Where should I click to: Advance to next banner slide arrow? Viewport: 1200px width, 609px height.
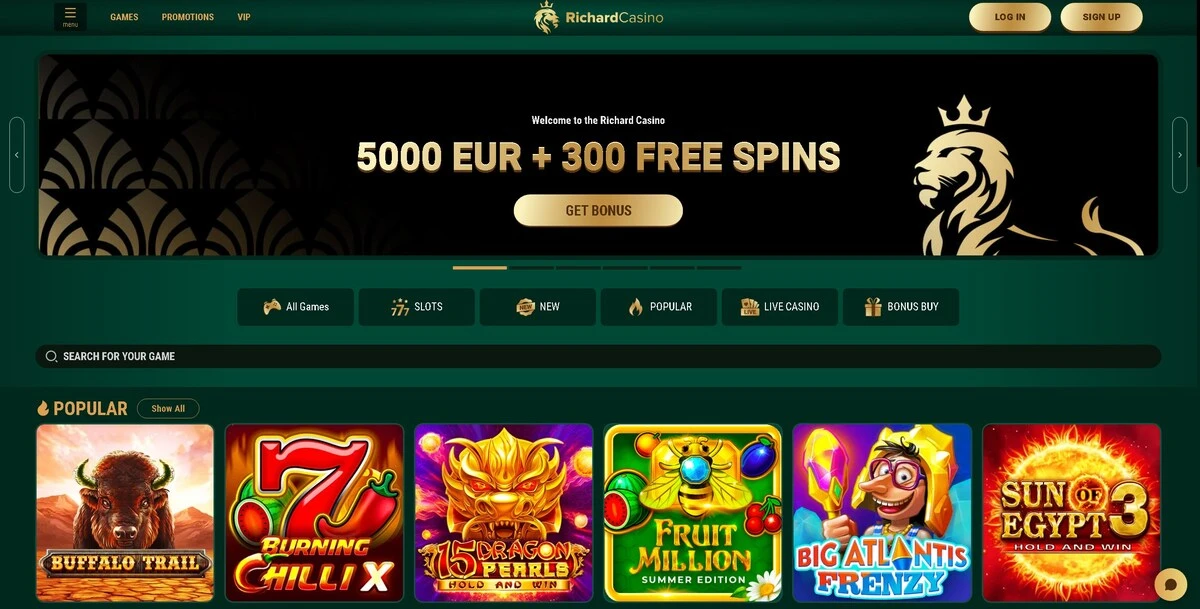[1180, 155]
